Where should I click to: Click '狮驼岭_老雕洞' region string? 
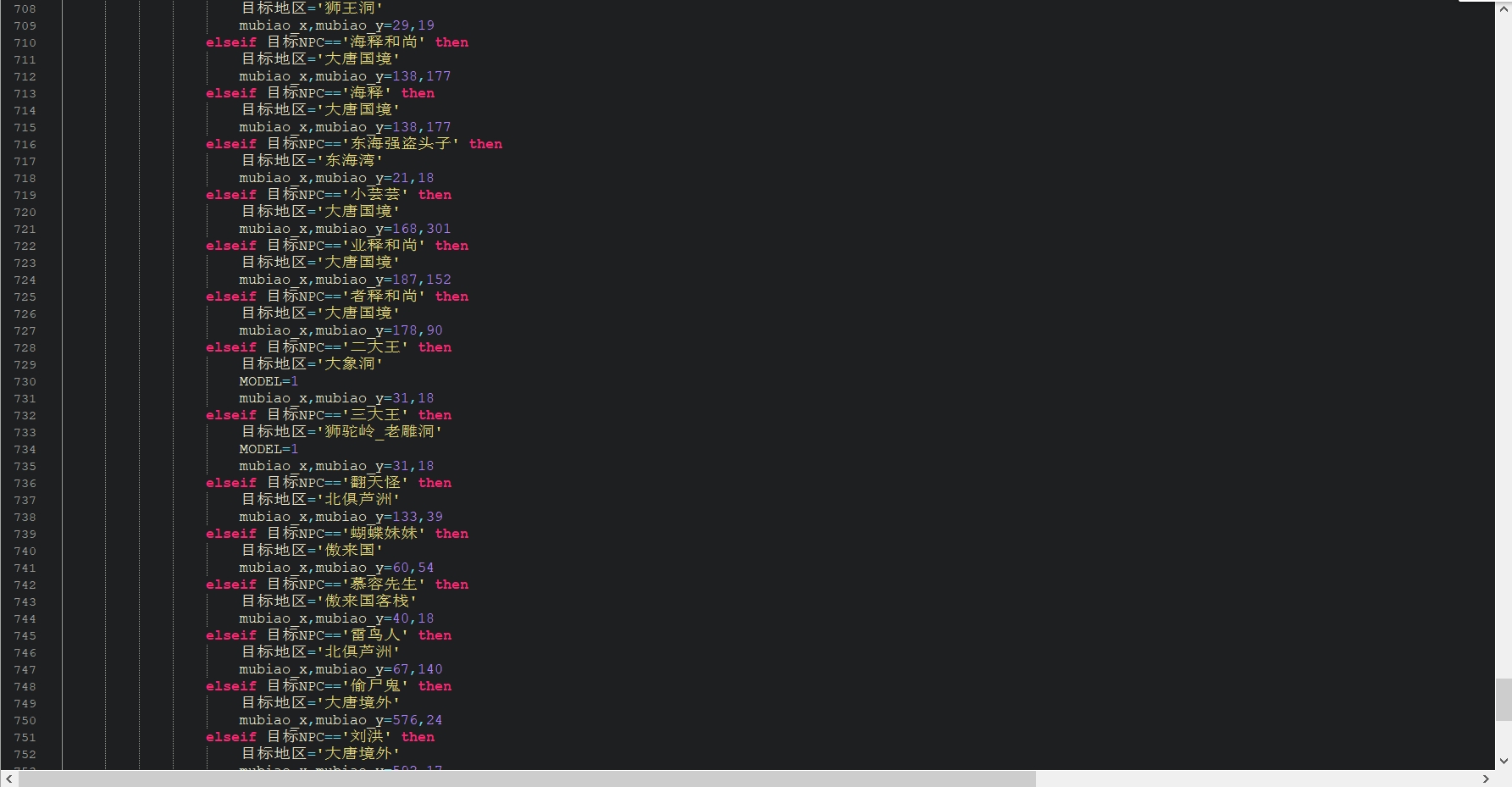[x=379, y=432]
